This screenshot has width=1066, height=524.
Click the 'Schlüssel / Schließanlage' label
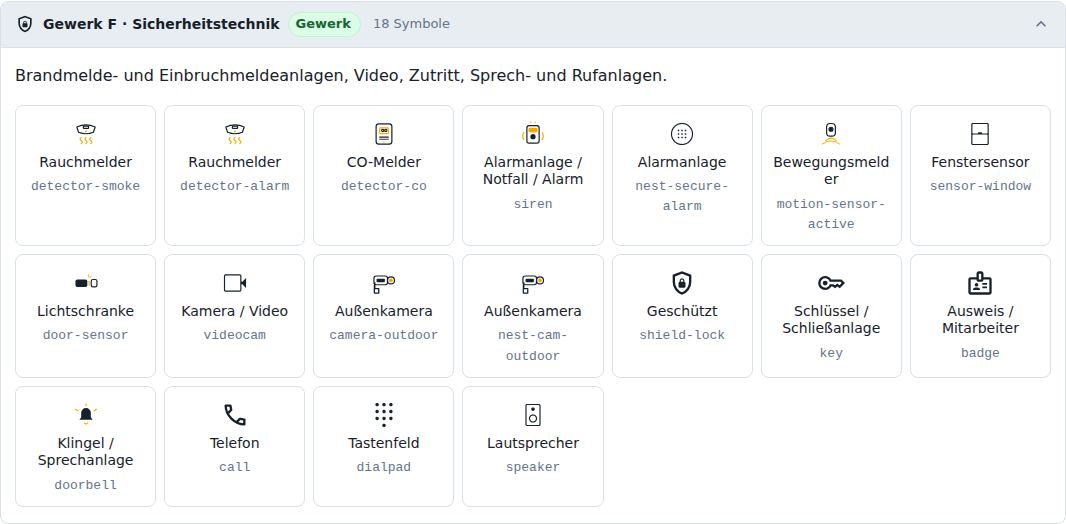[x=831, y=319]
